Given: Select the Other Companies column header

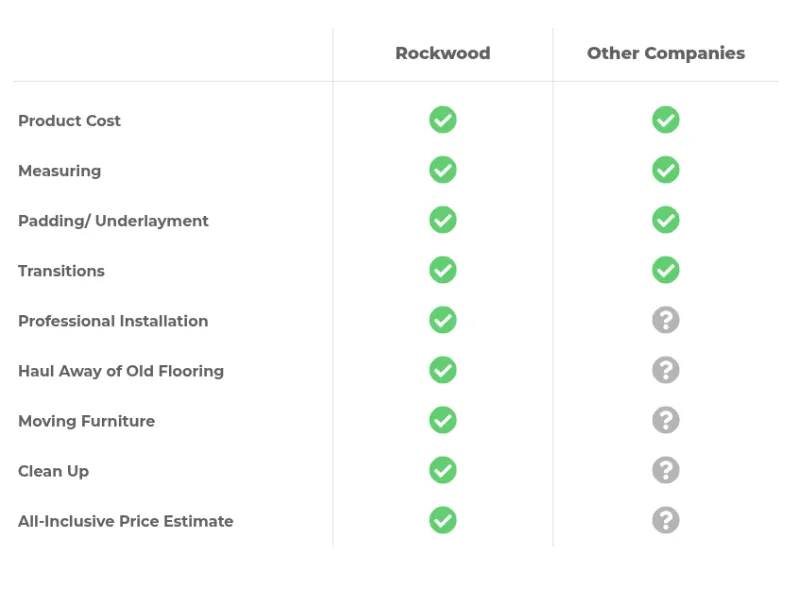Looking at the screenshot, I should tap(666, 54).
